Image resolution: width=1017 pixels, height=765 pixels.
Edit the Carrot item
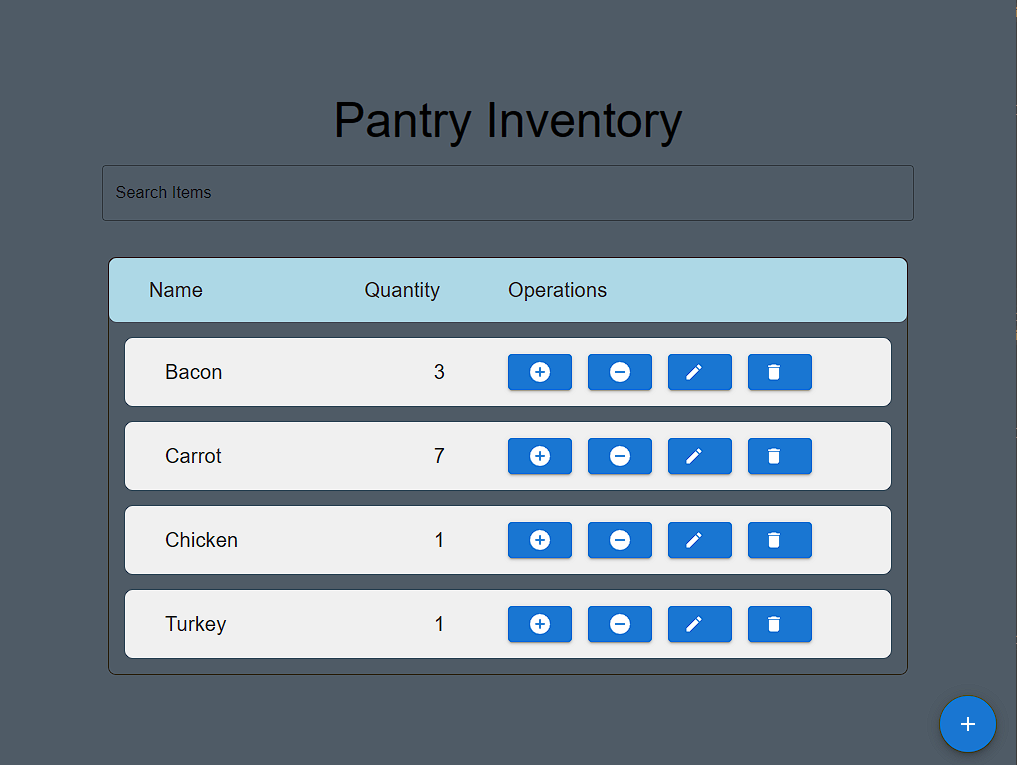700,456
